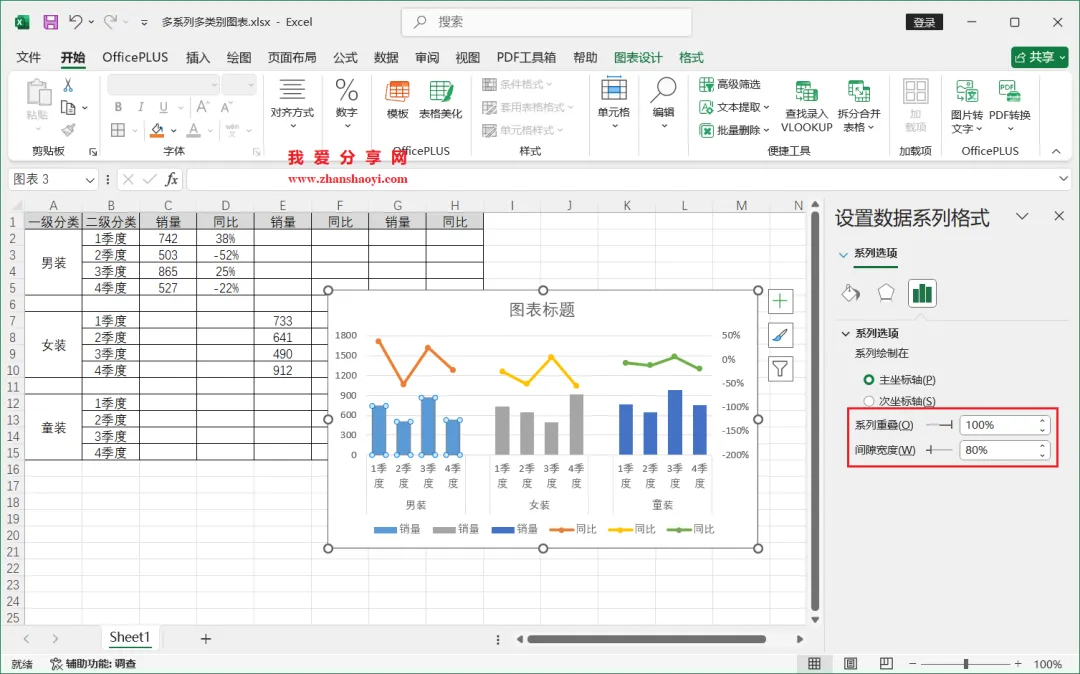Image resolution: width=1080 pixels, height=674 pixels.
Task: Switch to the 格式 tab
Action: (691, 57)
